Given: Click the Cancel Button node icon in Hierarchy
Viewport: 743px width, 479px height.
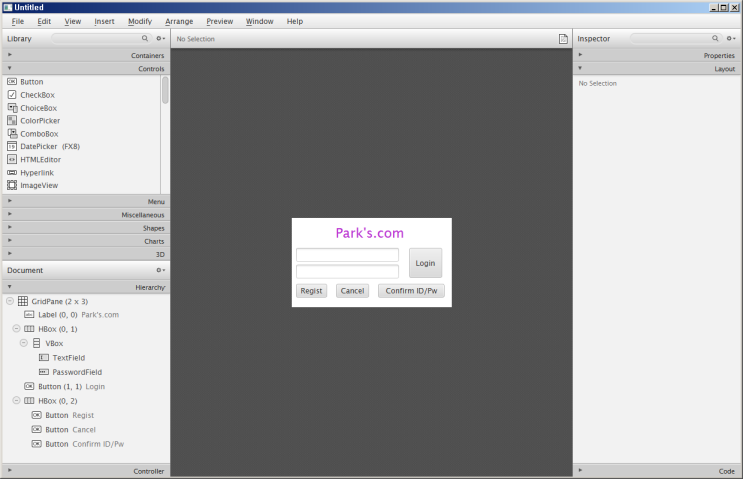Looking at the screenshot, I should click(x=36, y=429).
